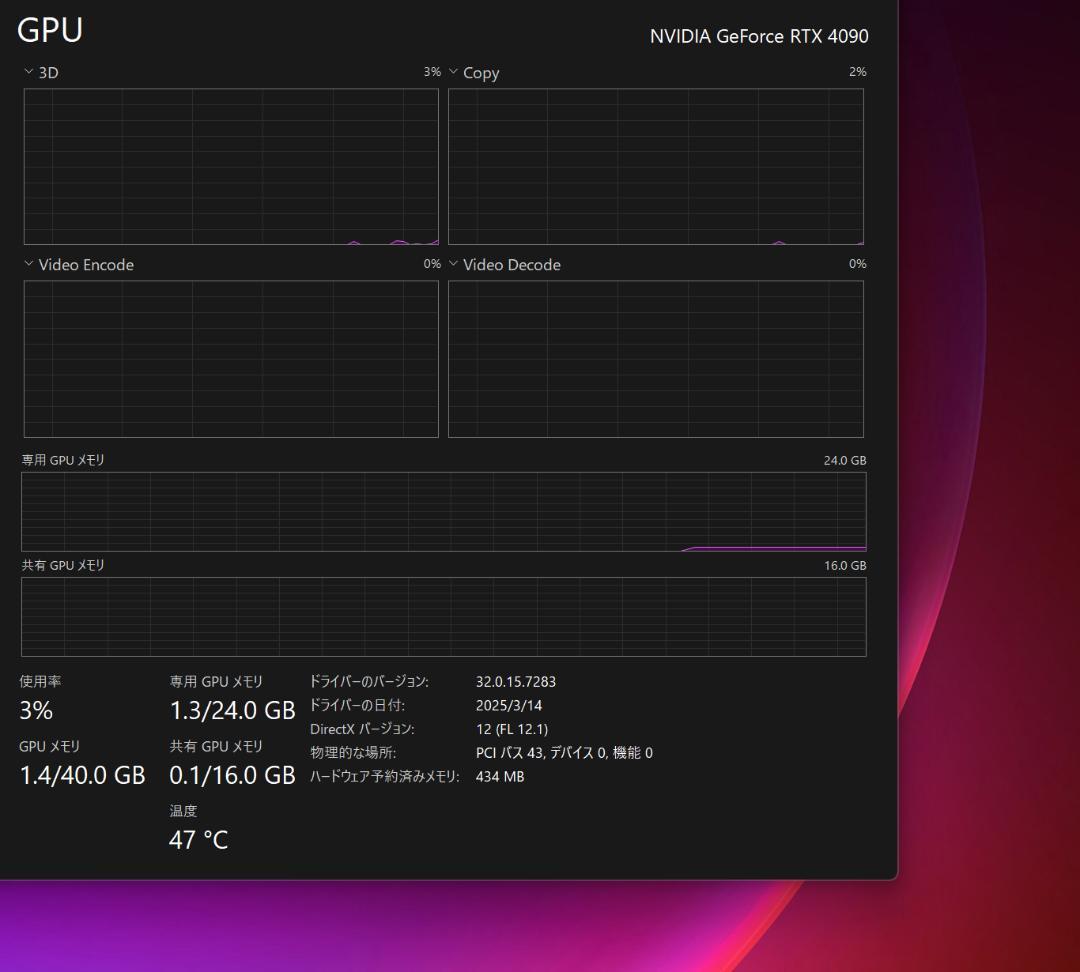This screenshot has height=972, width=1080.
Task: Click the ハードウェア予約済みメモリ 434 MB value
Action: click(499, 777)
